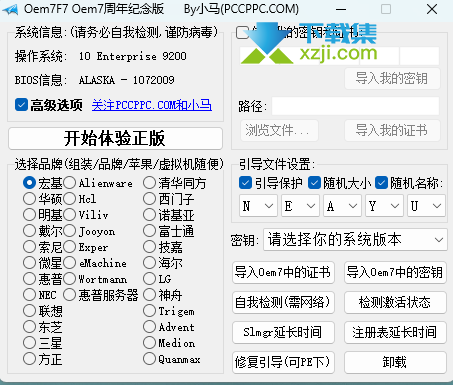Image resolution: width=453 pixels, height=385 pixels.
Task: Toggle the 引导保护 checkbox
Action: 245,183
